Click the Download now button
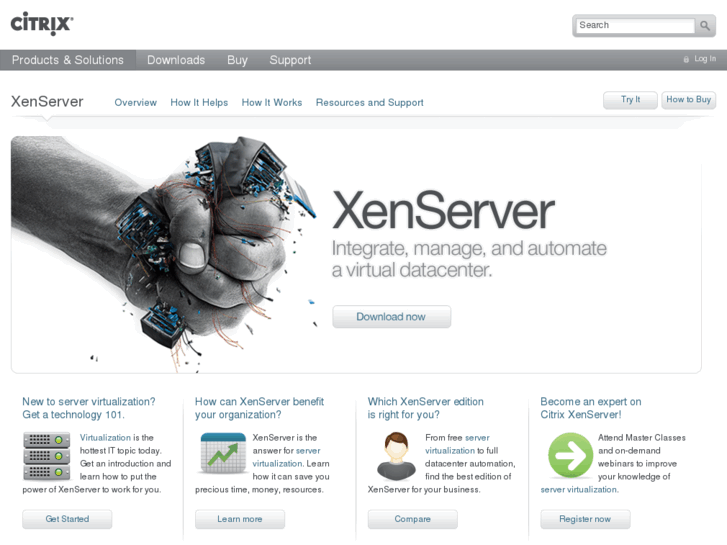 [x=391, y=317]
